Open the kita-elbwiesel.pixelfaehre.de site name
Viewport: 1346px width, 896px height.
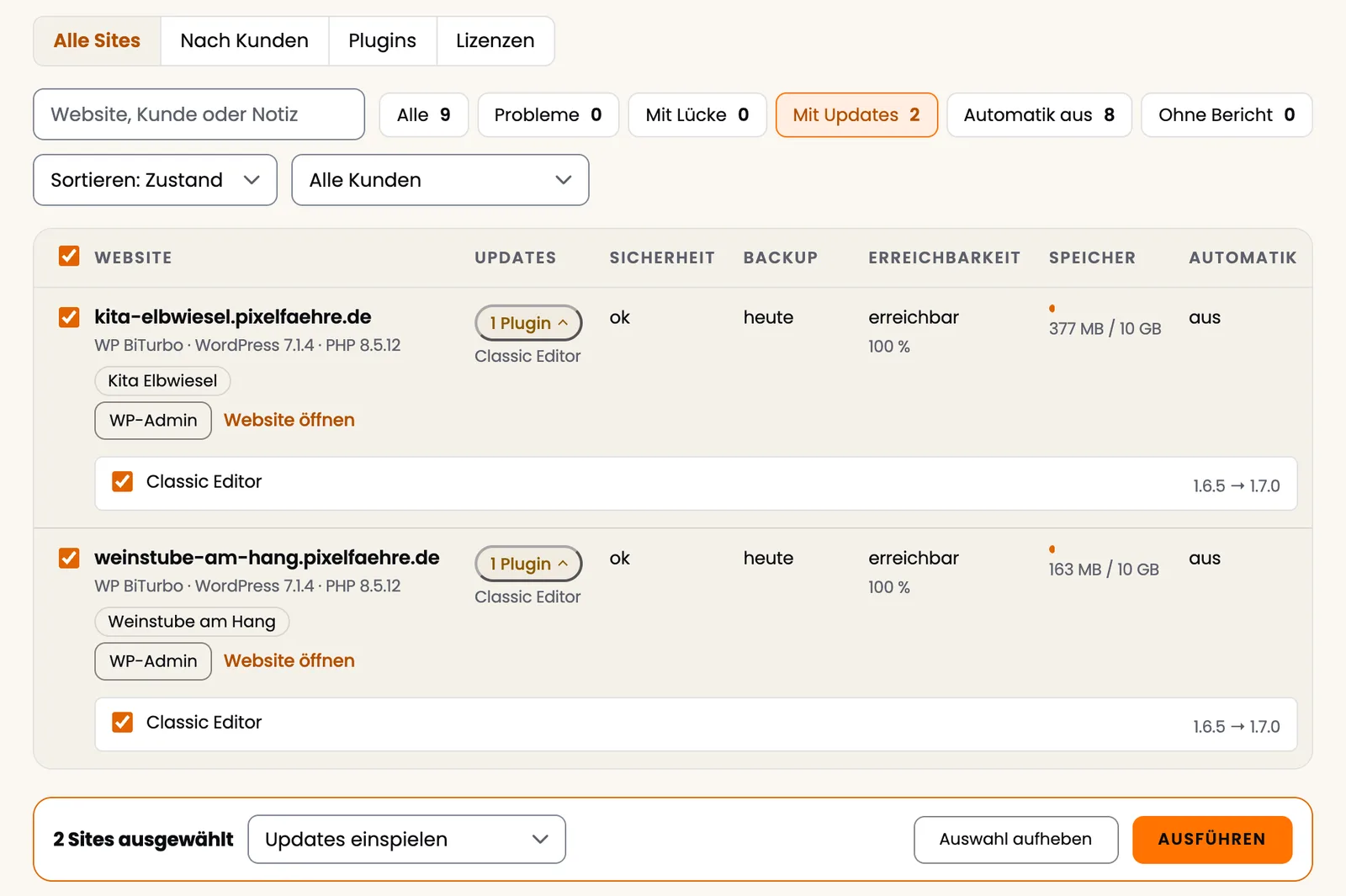pyautogui.click(x=233, y=317)
